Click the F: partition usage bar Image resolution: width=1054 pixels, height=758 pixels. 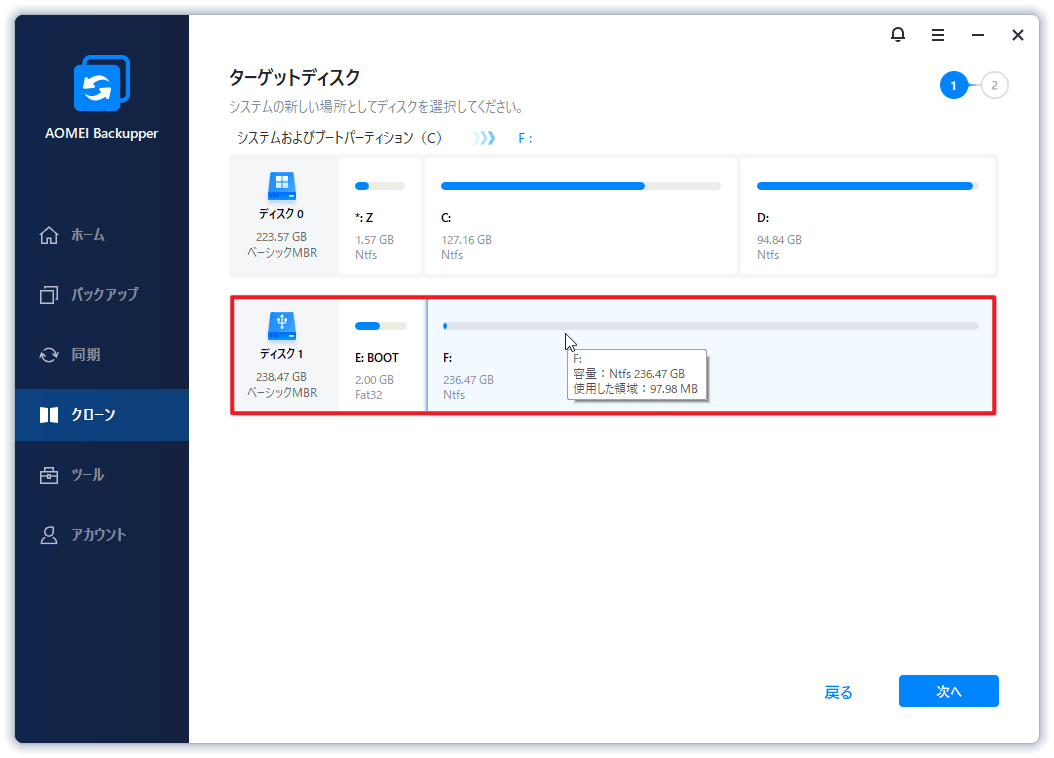[x=710, y=326]
